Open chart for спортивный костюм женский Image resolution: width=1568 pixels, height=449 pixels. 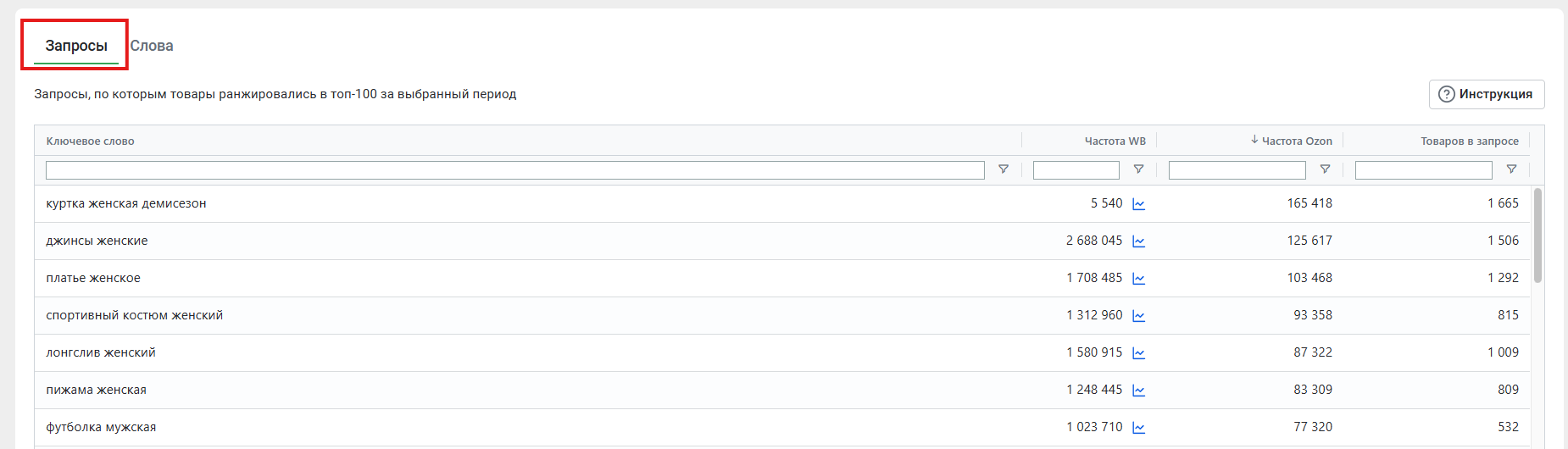pos(1138,316)
